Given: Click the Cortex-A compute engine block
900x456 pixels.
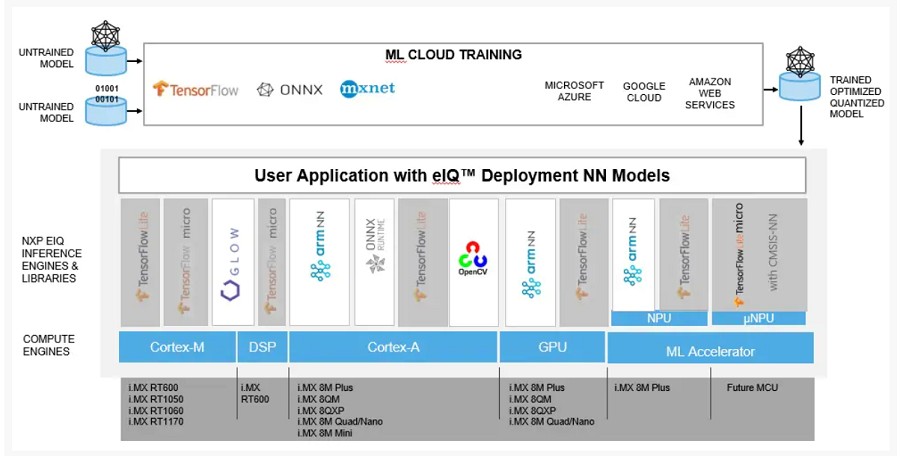Looking at the screenshot, I should (393, 347).
